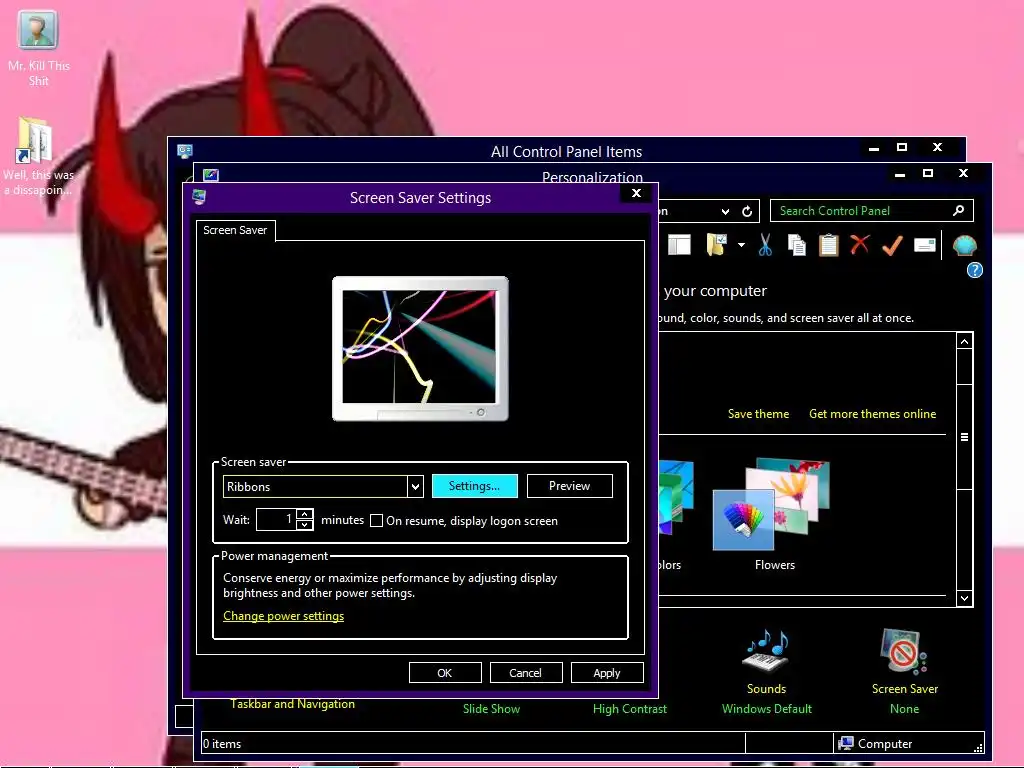
Task: Open dropdown arrow next to folder options
Action: 741,246
